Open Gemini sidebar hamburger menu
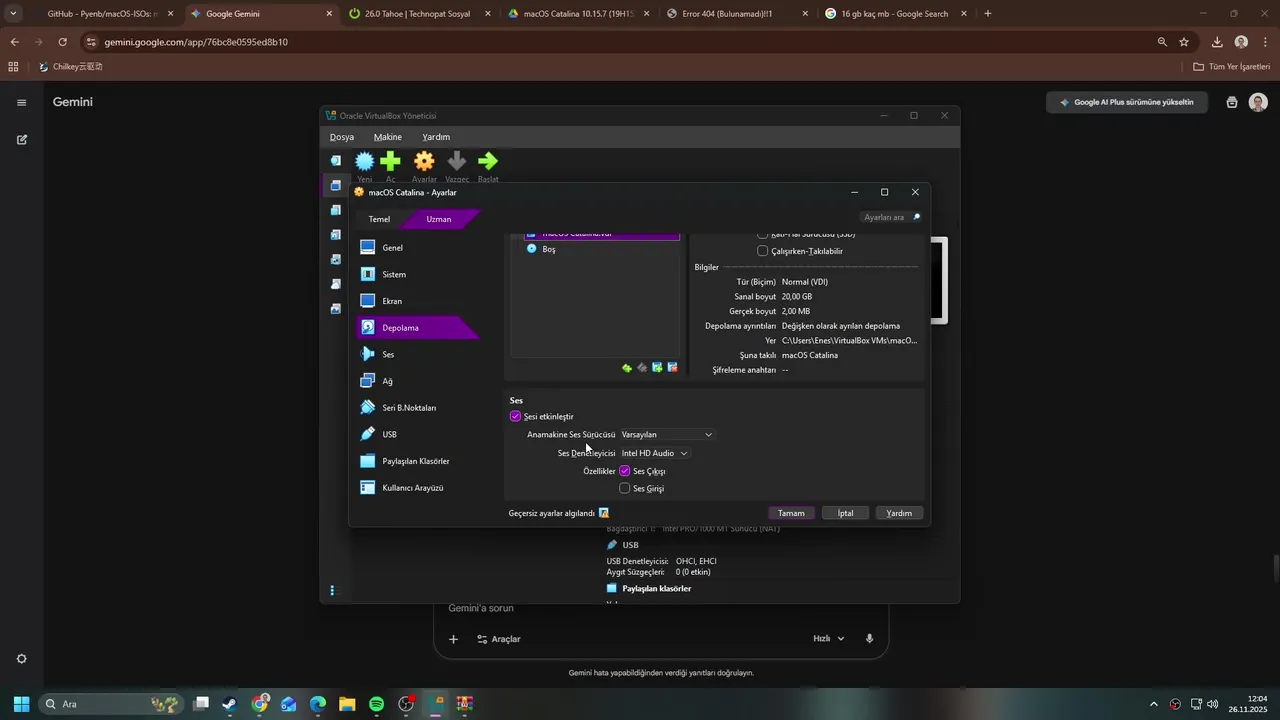This screenshot has height=720, width=1280. (21, 103)
